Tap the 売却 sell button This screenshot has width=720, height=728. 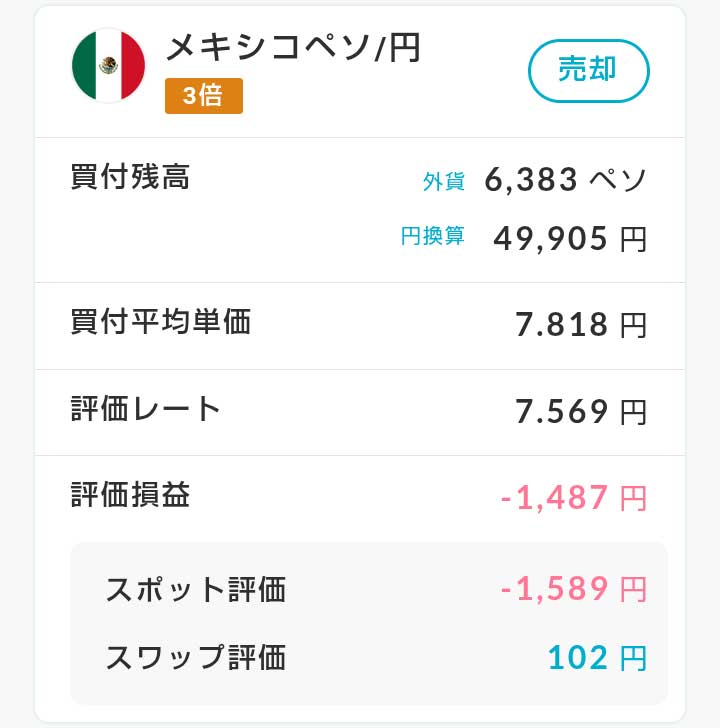pyautogui.click(x=588, y=71)
